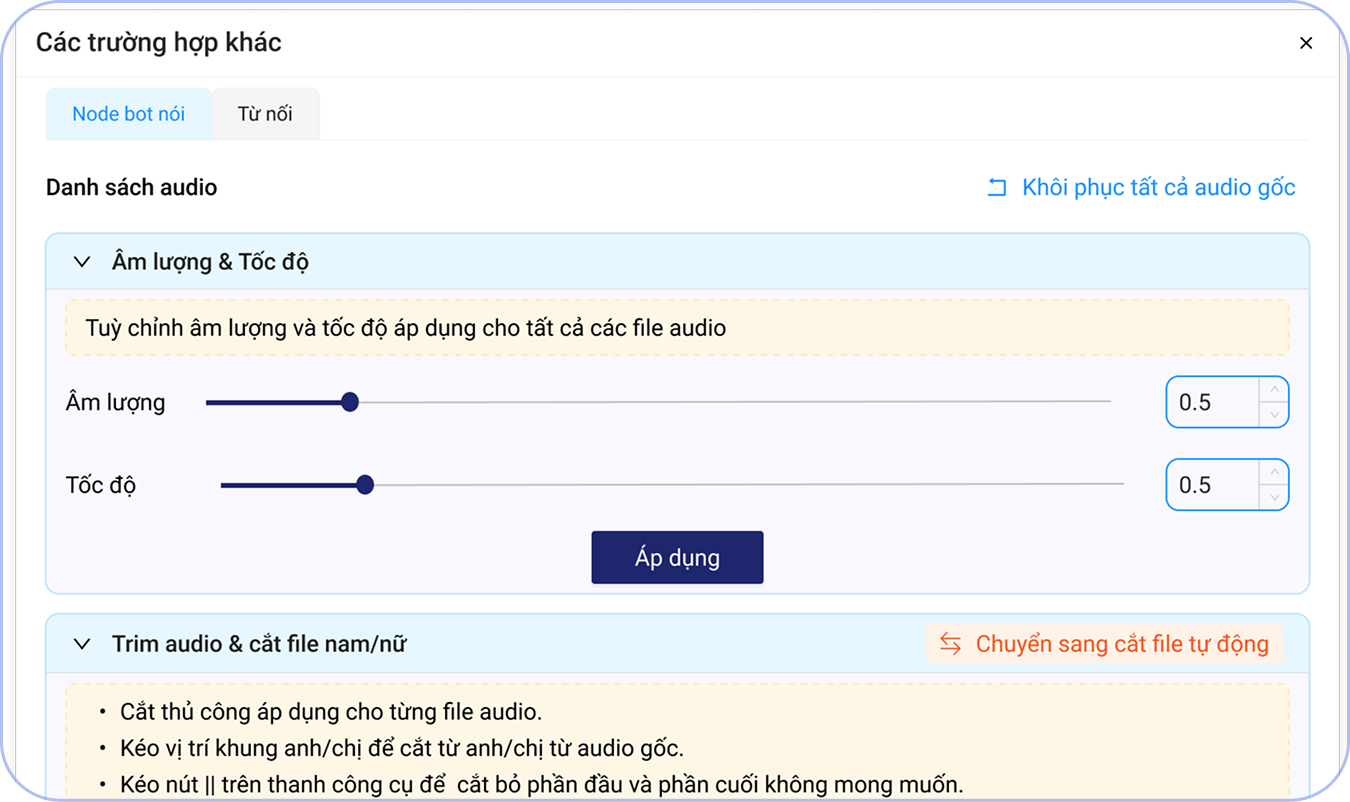
Task: Focus the Tốc độ value input field
Action: coord(1213,485)
